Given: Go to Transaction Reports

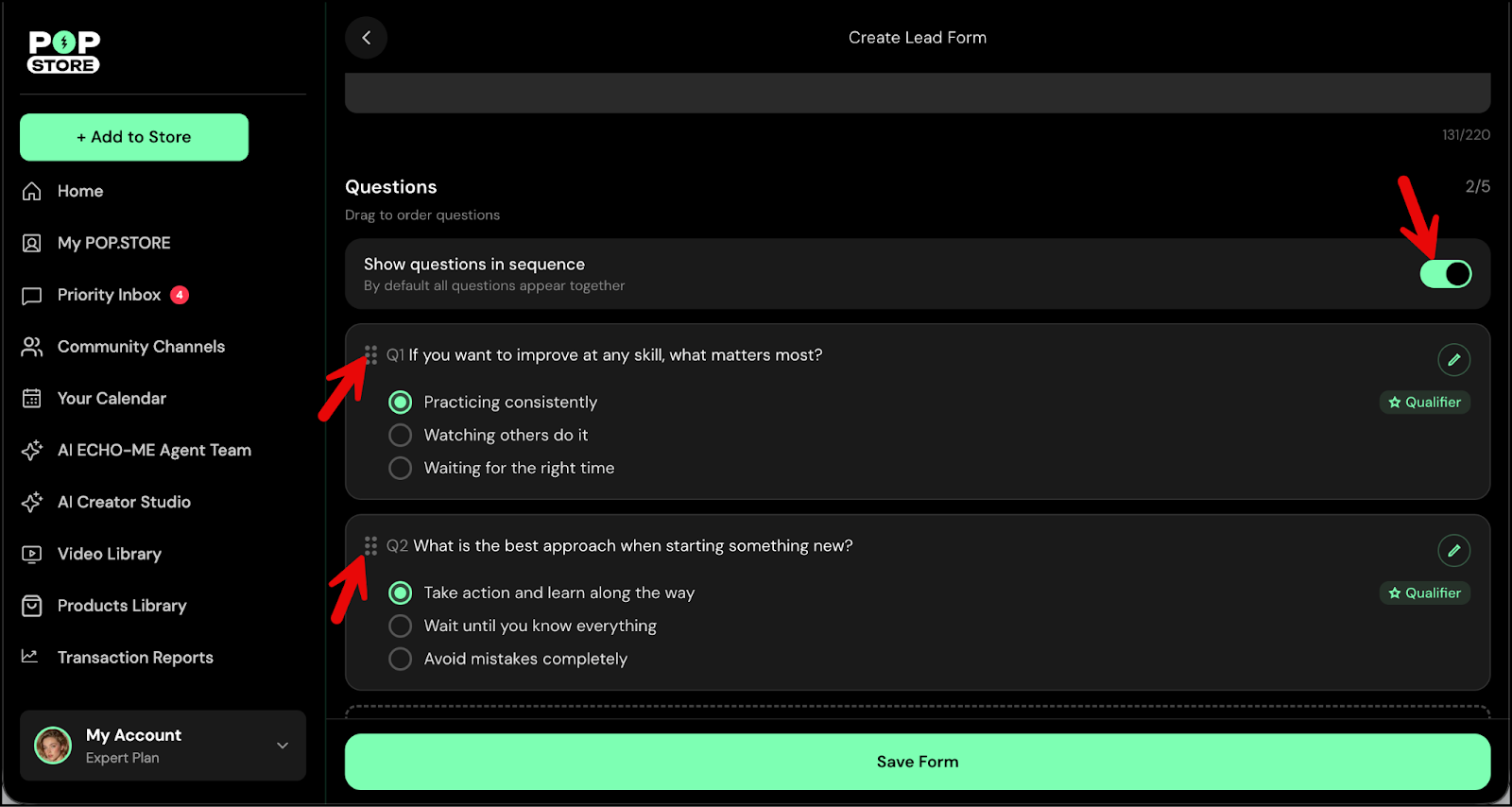Looking at the screenshot, I should click(135, 658).
